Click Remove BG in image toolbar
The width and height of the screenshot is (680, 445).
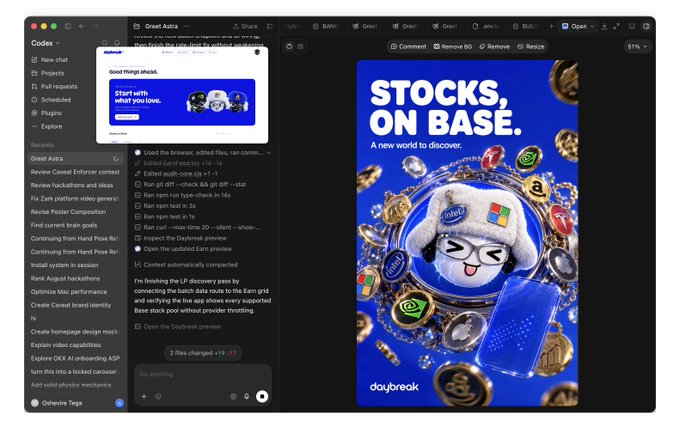tap(453, 46)
